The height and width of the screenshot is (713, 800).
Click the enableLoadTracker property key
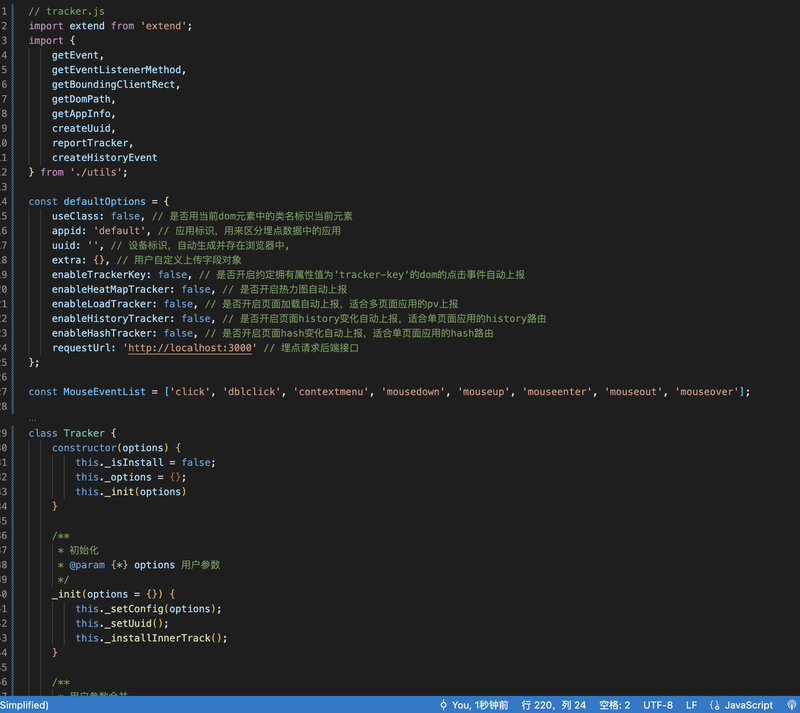[102, 304]
